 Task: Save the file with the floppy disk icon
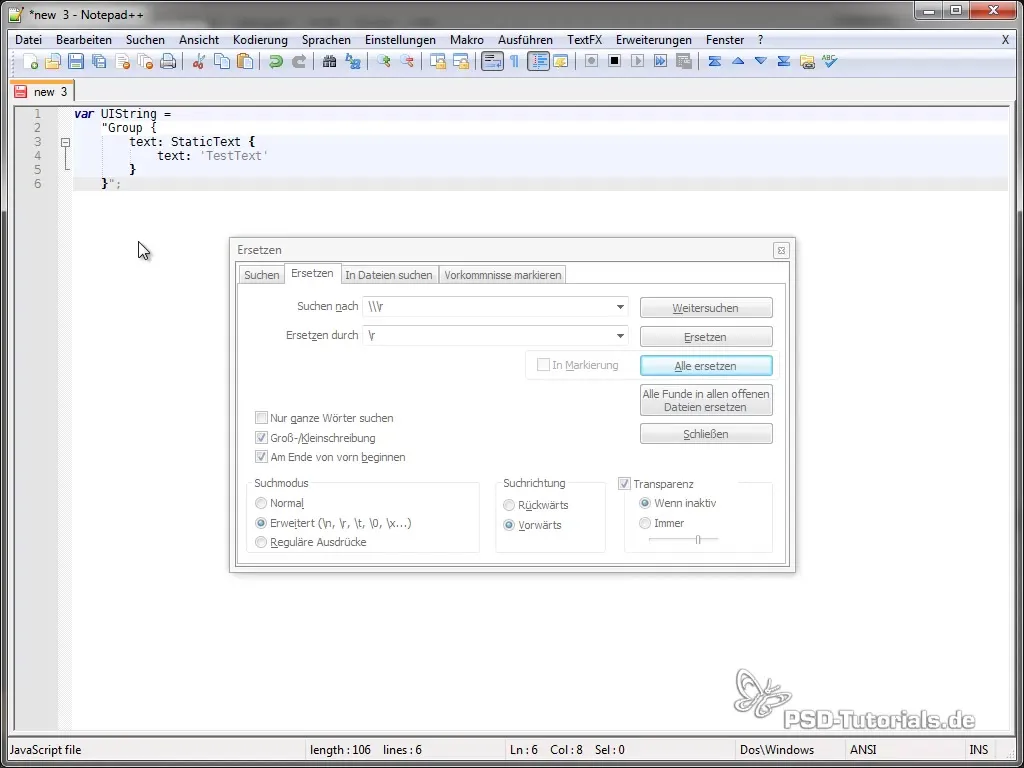point(76,62)
